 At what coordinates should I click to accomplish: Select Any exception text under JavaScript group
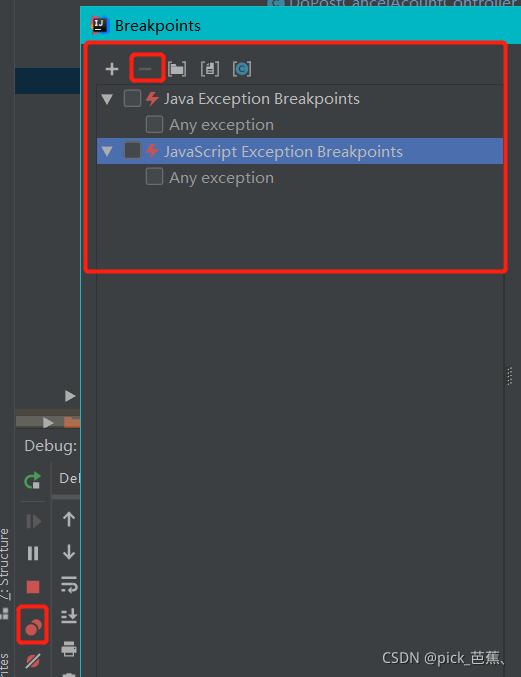click(x=221, y=178)
